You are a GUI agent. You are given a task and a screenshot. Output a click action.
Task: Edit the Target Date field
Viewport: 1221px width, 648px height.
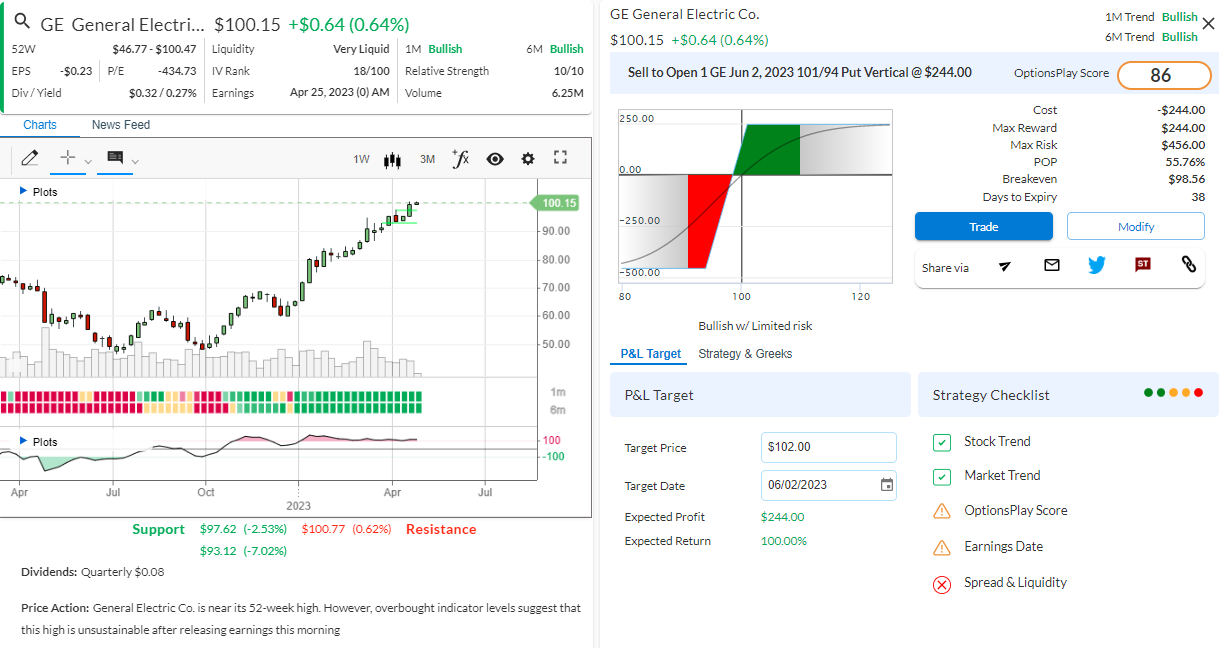pos(829,485)
